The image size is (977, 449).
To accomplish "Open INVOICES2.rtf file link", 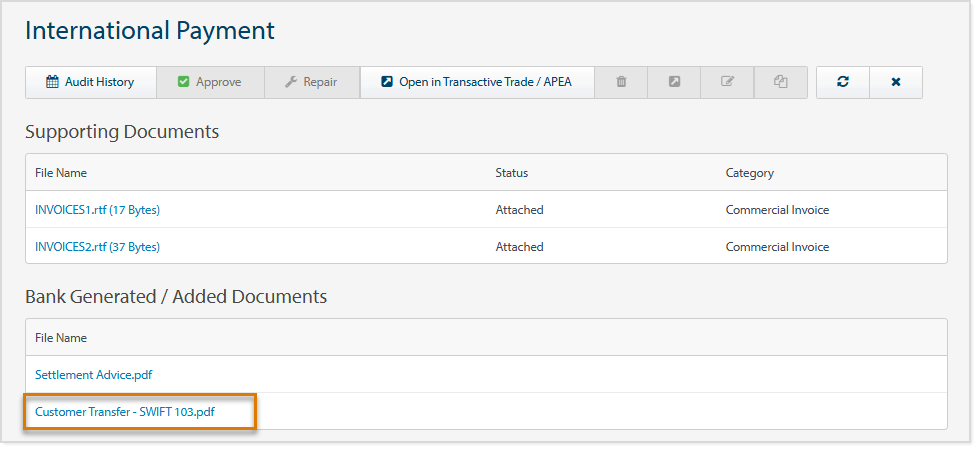I will coord(97,247).
